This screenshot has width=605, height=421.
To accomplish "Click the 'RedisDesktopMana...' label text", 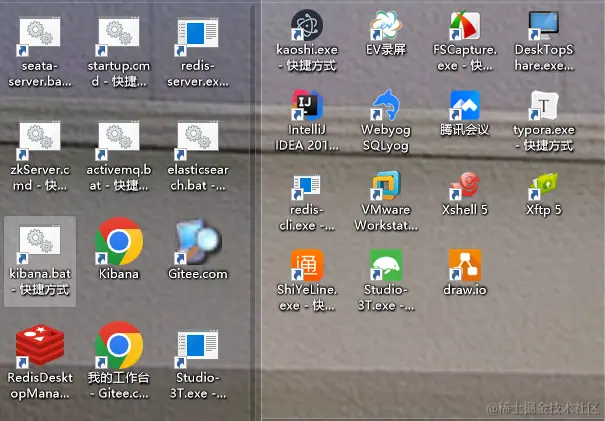I will (x=40, y=385).
